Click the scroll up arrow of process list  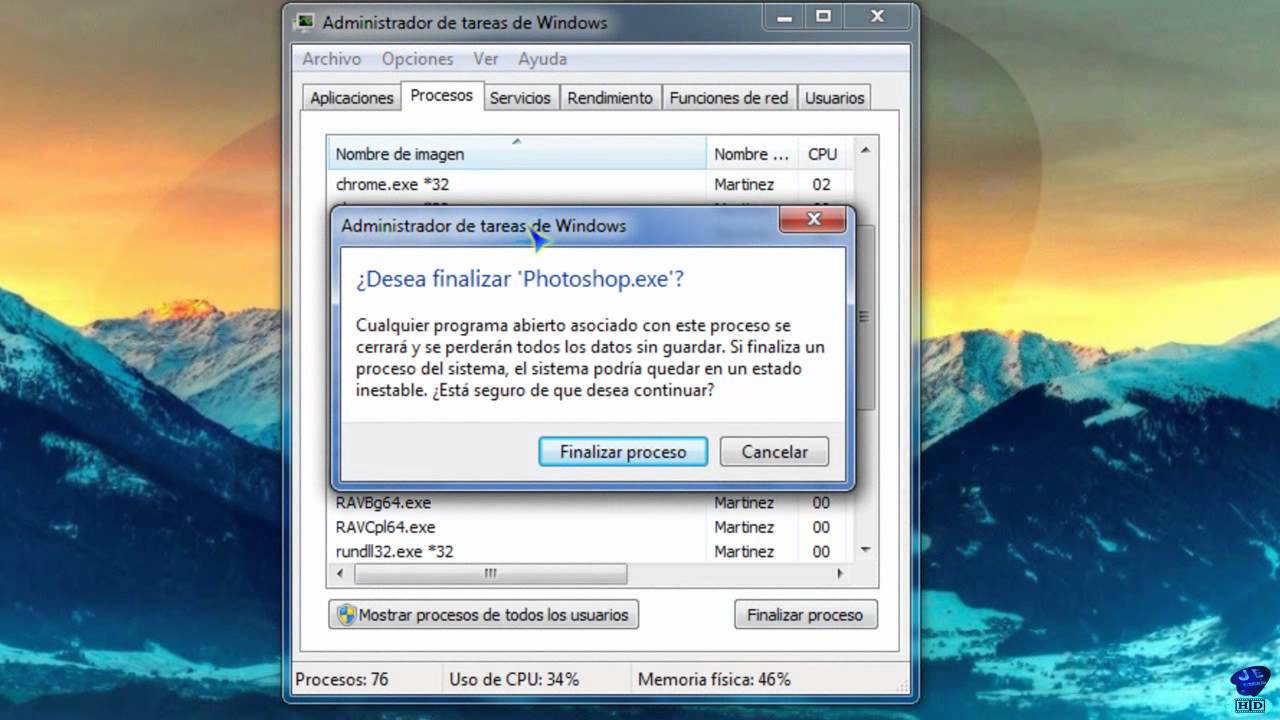tap(865, 150)
